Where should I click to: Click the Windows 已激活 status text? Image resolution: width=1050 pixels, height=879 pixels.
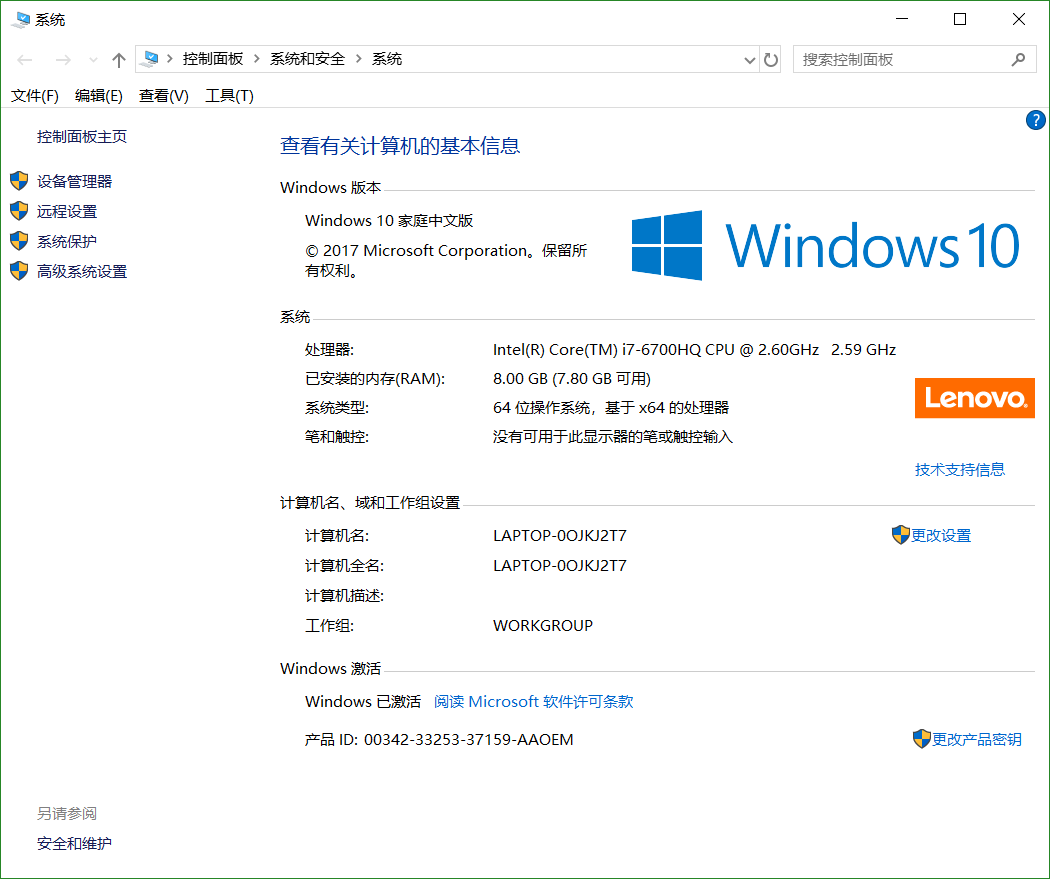(x=363, y=702)
